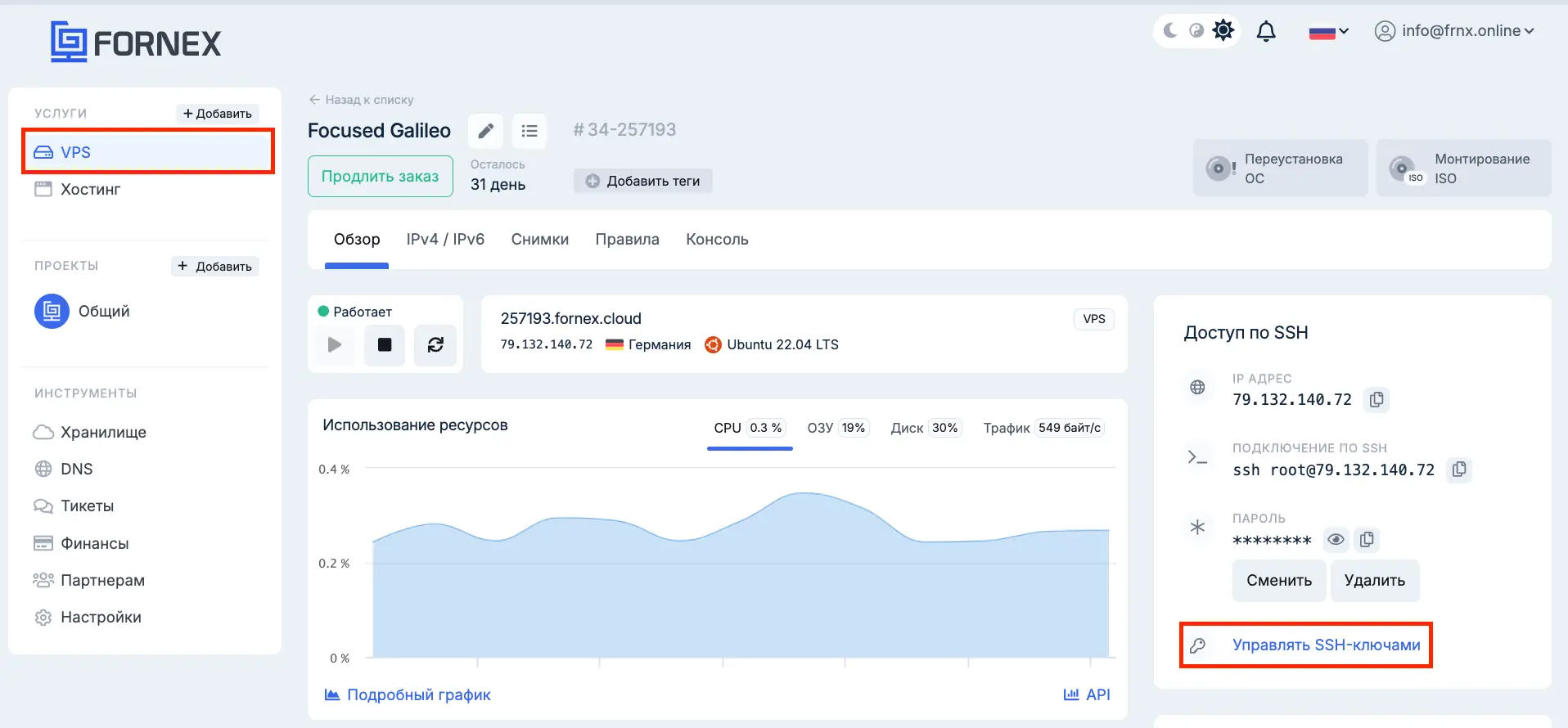Switch to Снимки tab
This screenshot has height=728, width=1568.
point(540,240)
